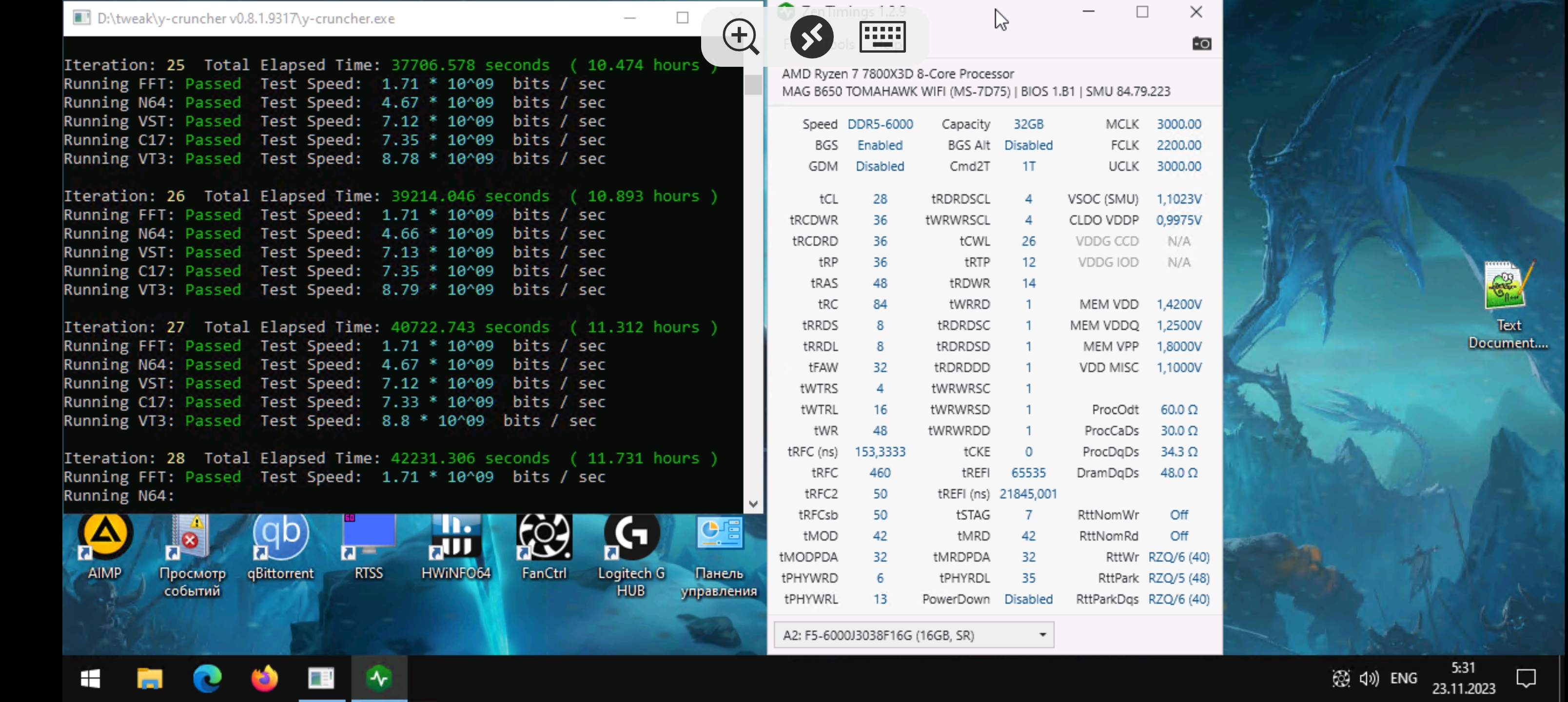Click the volume speaker tray icon

coord(1369,678)
